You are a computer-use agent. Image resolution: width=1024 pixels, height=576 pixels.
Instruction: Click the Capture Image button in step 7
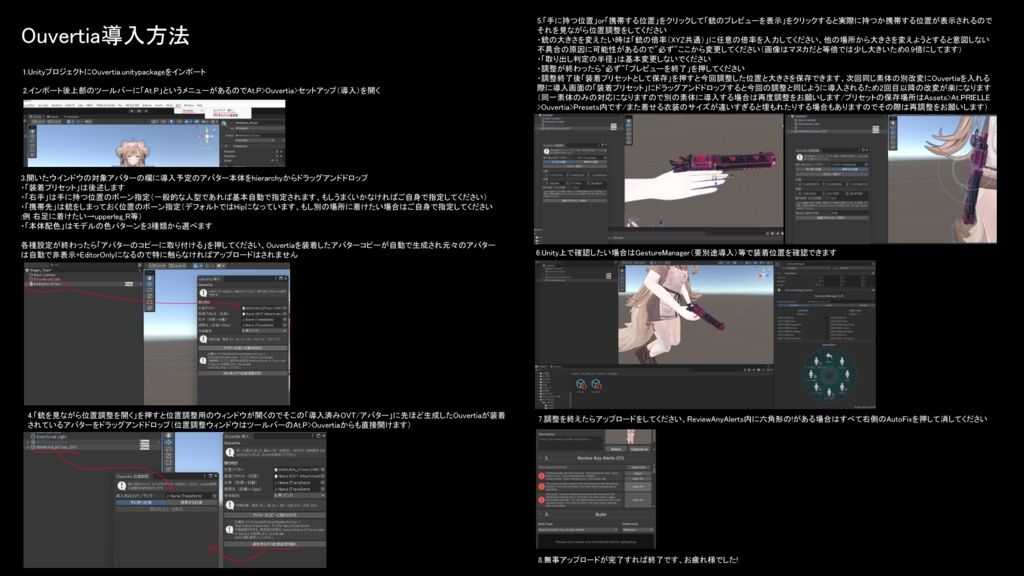click(639, 449)
